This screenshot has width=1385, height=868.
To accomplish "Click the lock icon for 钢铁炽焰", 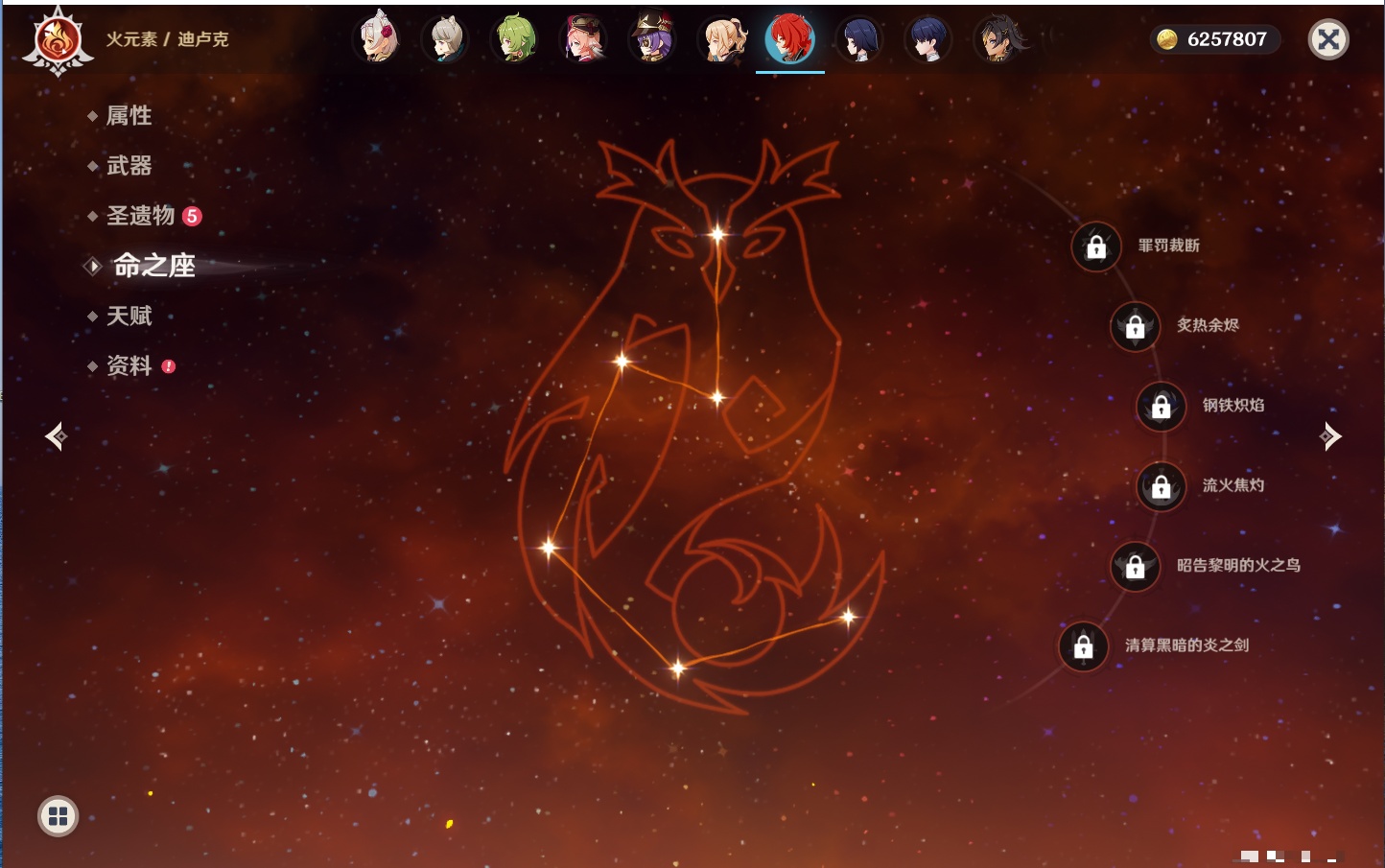I will pyautogui.click(x=1162, y=406).
